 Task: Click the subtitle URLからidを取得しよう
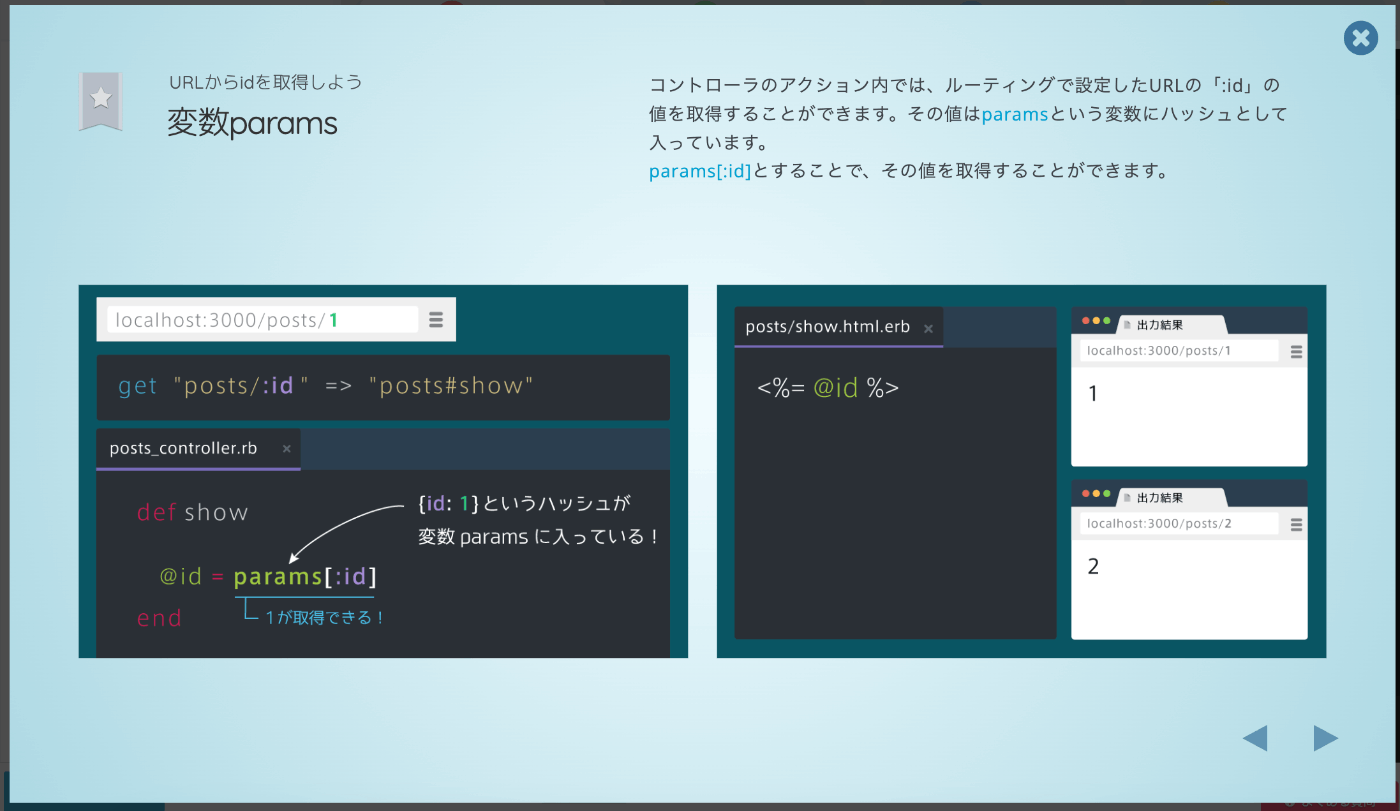(265, 82)
